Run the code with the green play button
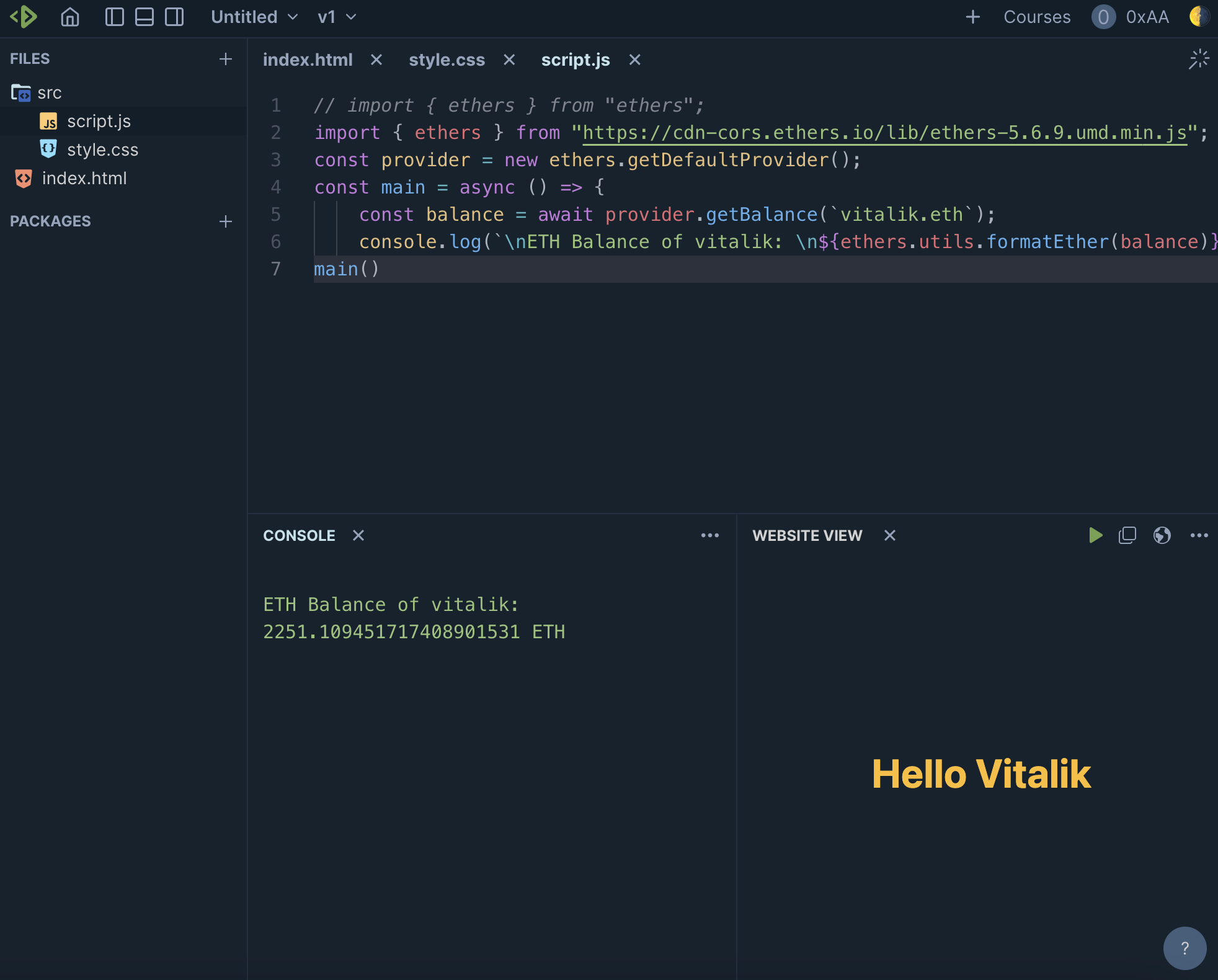1218x980 pixels. coord(1095,535)
